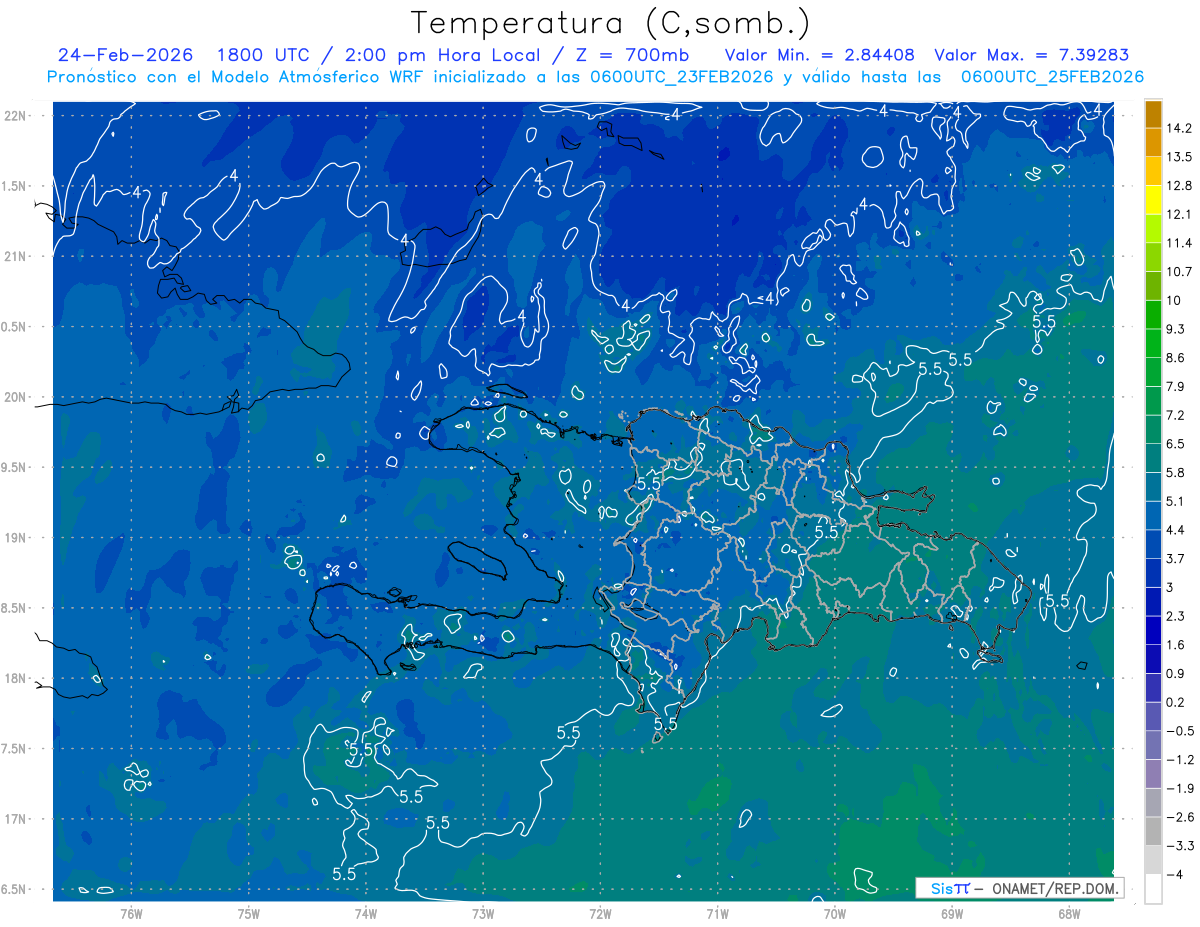Click the 10.7 colorbar label
This screenshot has width=1200, height=927.
point(1179,272)
